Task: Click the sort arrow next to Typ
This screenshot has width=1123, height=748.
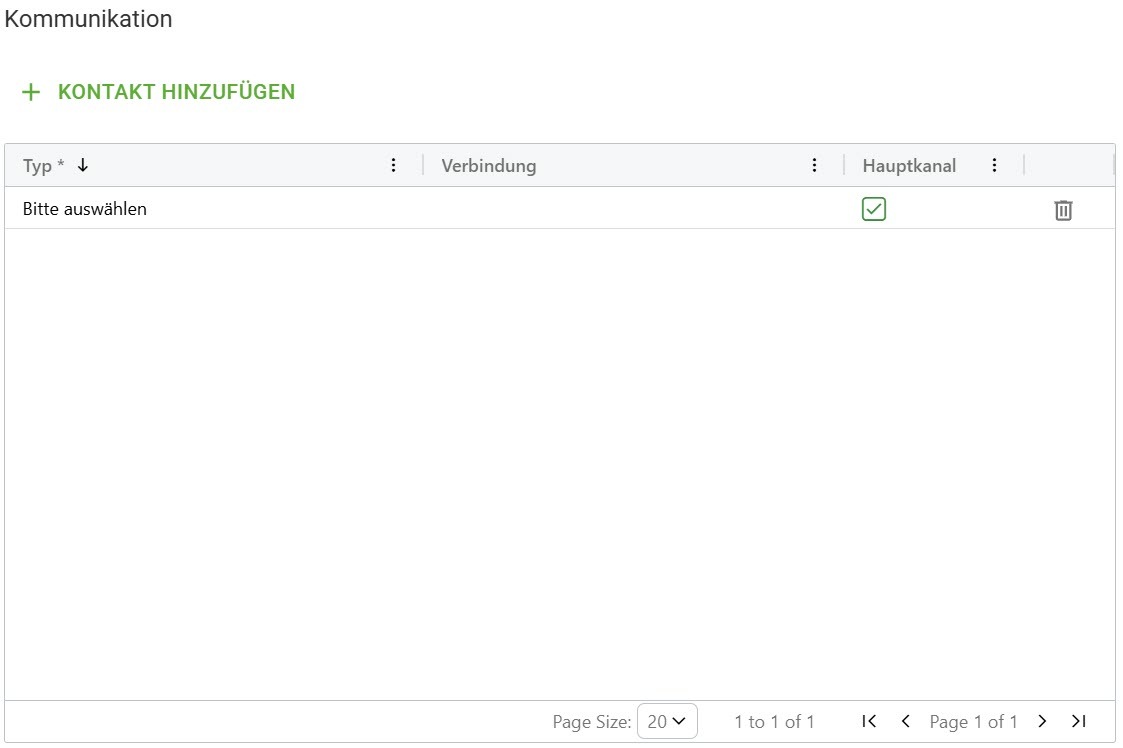Action: pos(81,165)
